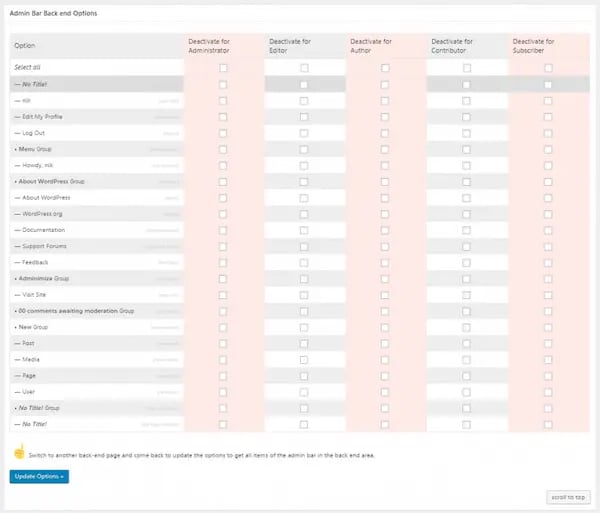Check Select all for Administrator column
The image size is (600, 513).
(223, 68)
